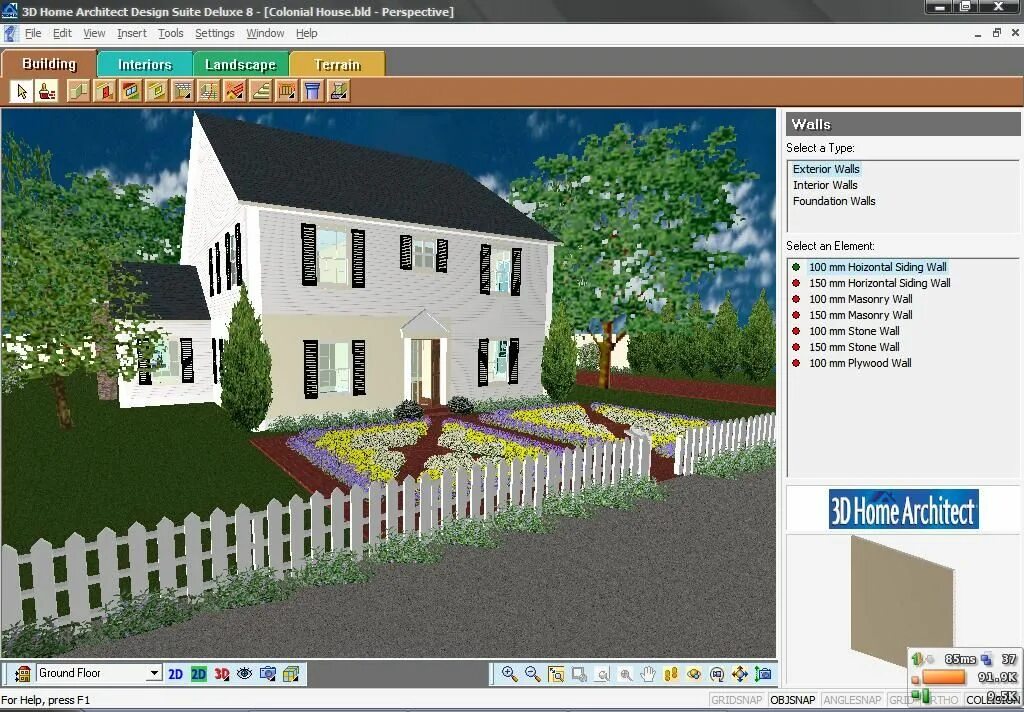This screenshot has height=712, width=1024.
Task: Switch to blue 2D plan view
Action: click(x=176, y=673)
